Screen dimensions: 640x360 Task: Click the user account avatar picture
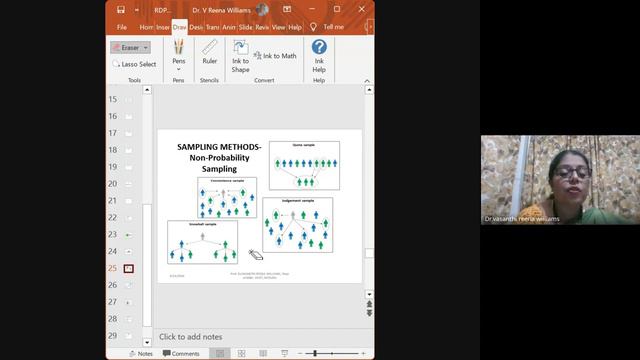[262, 9]
